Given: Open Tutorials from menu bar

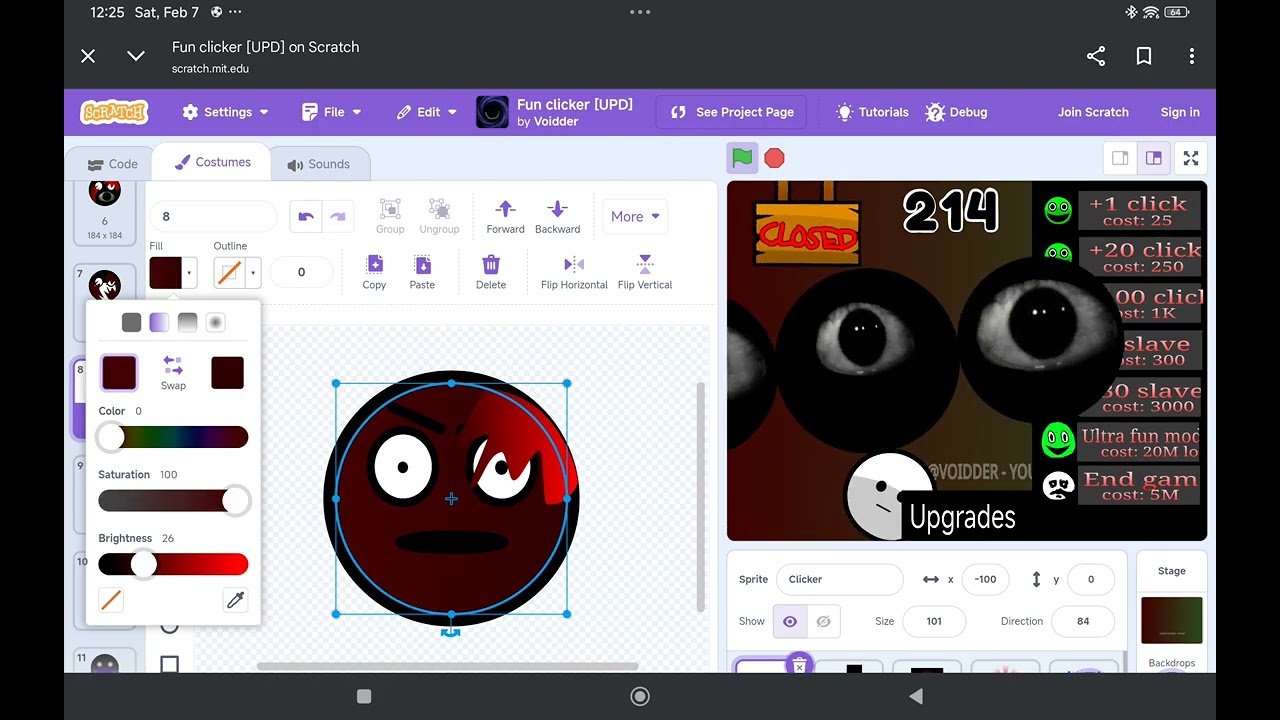Looking at the screenshot, I should pyautogui.click(x=872, y=112).
